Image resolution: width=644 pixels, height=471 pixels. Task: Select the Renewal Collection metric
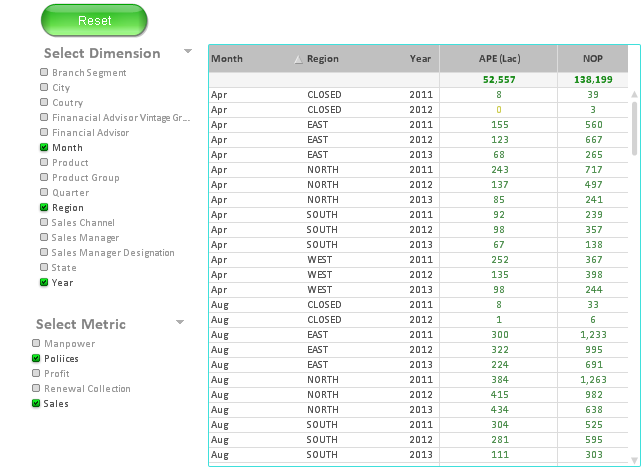click(x=37, y=389)
